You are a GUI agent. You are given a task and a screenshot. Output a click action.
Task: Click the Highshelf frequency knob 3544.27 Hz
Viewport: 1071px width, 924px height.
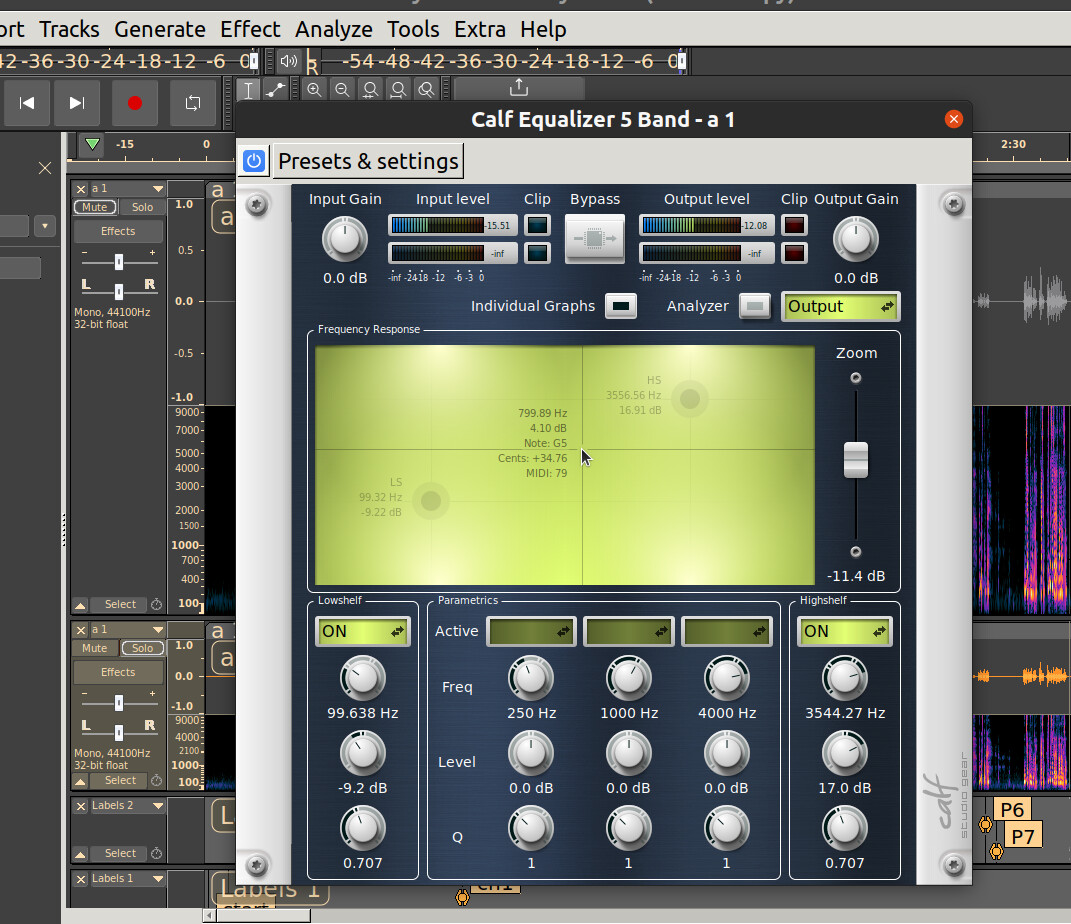click(x=845, y=679)
